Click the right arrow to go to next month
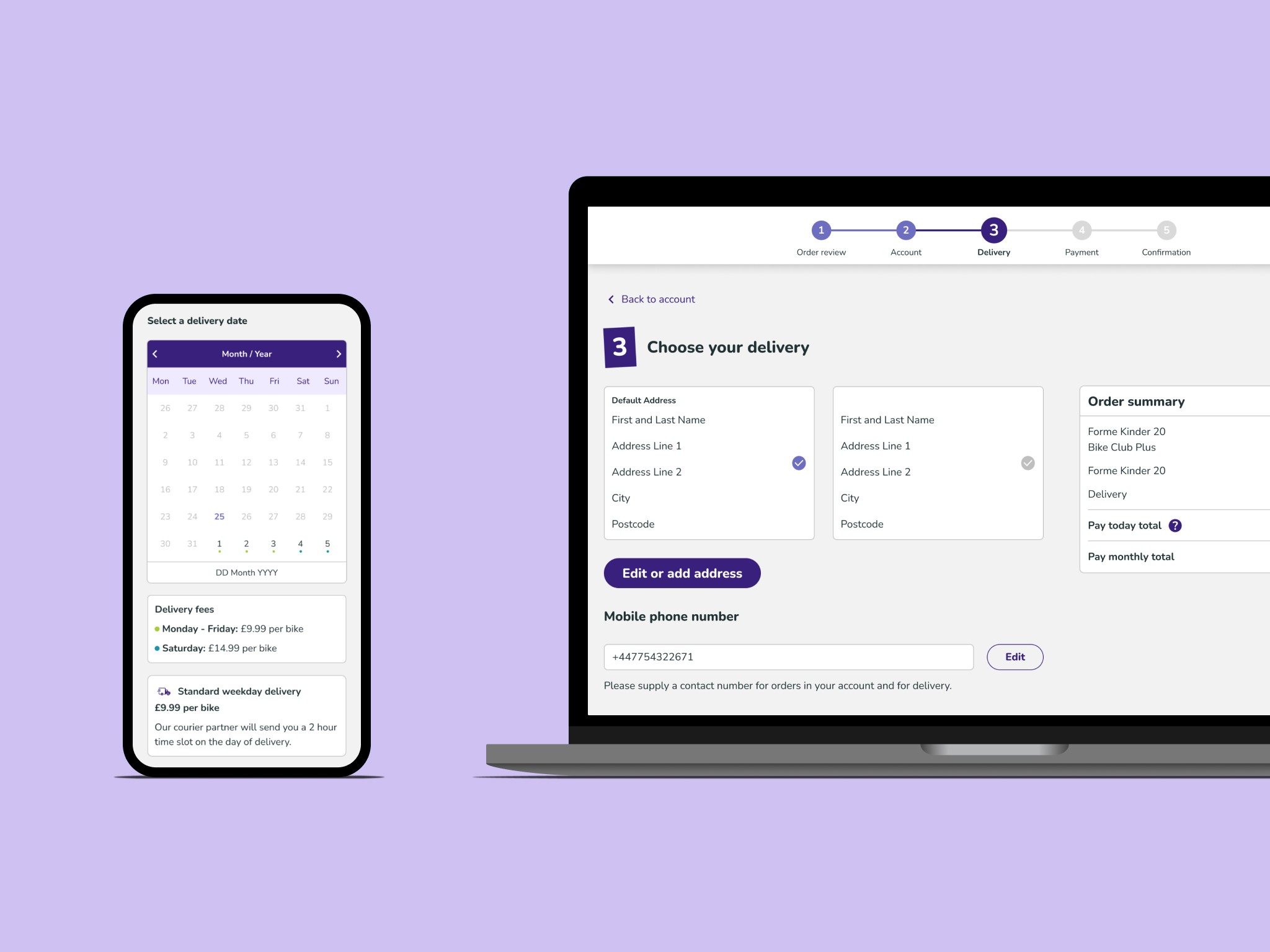 [x=339, y=353]
